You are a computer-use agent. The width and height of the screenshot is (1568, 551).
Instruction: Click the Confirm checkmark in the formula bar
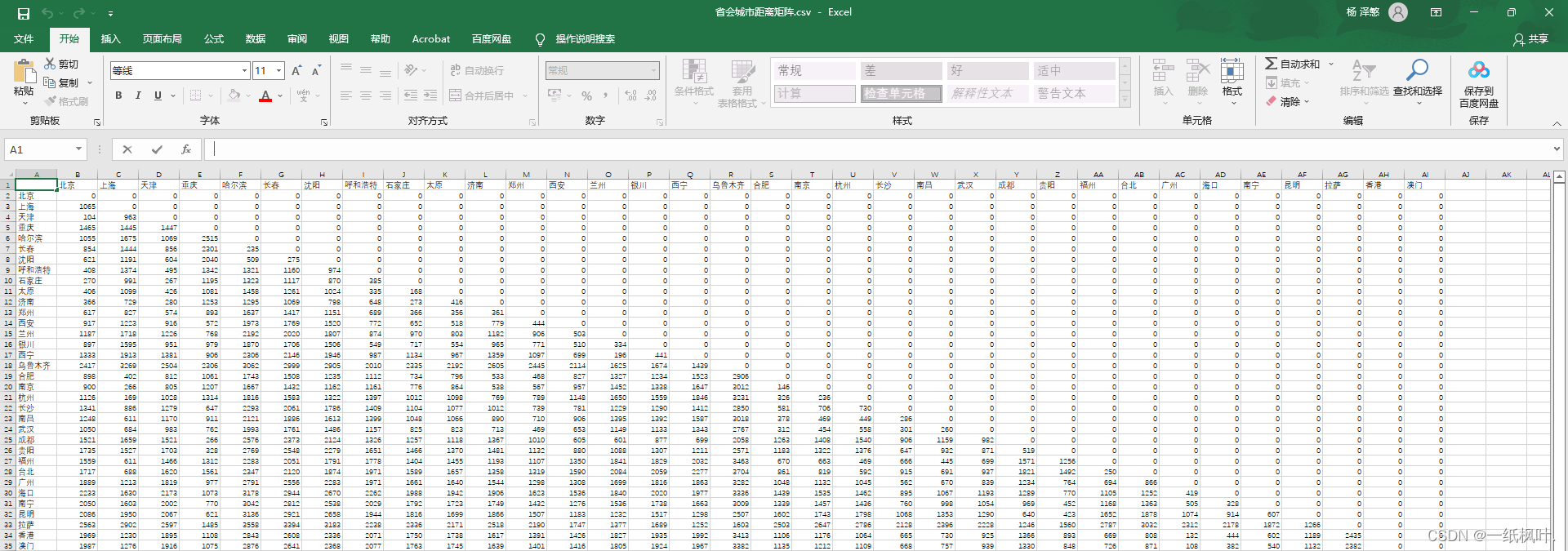click(x=157, y=149)
